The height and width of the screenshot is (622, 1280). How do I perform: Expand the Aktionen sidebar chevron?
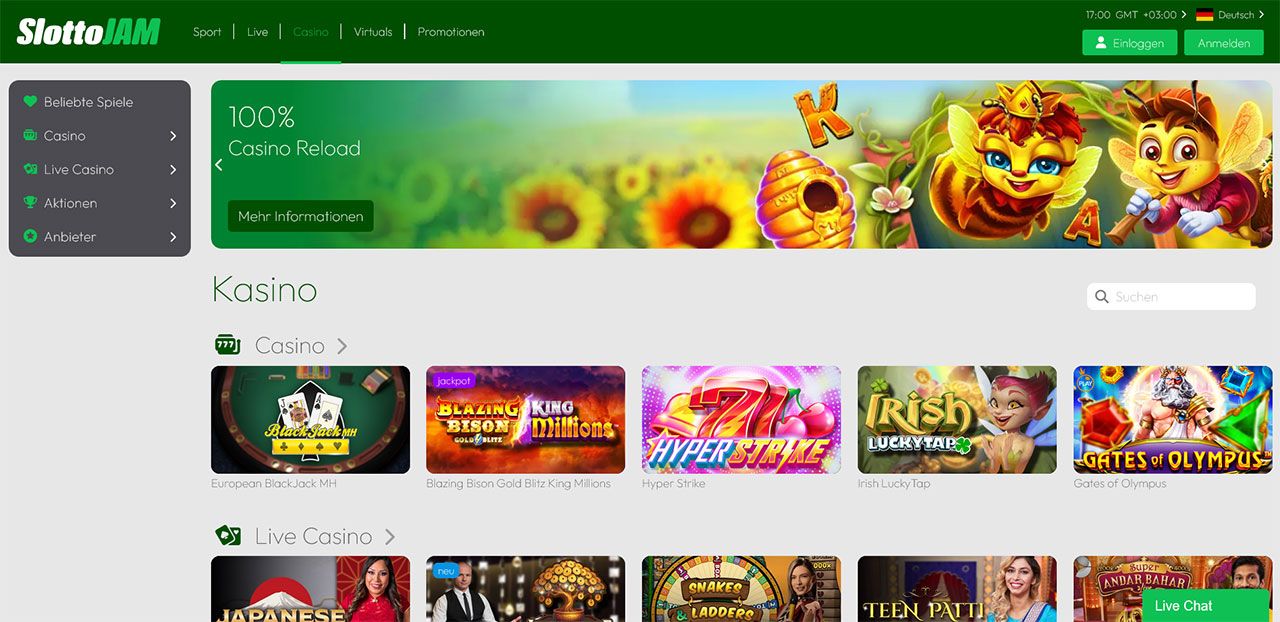click(x=173, y=203)
